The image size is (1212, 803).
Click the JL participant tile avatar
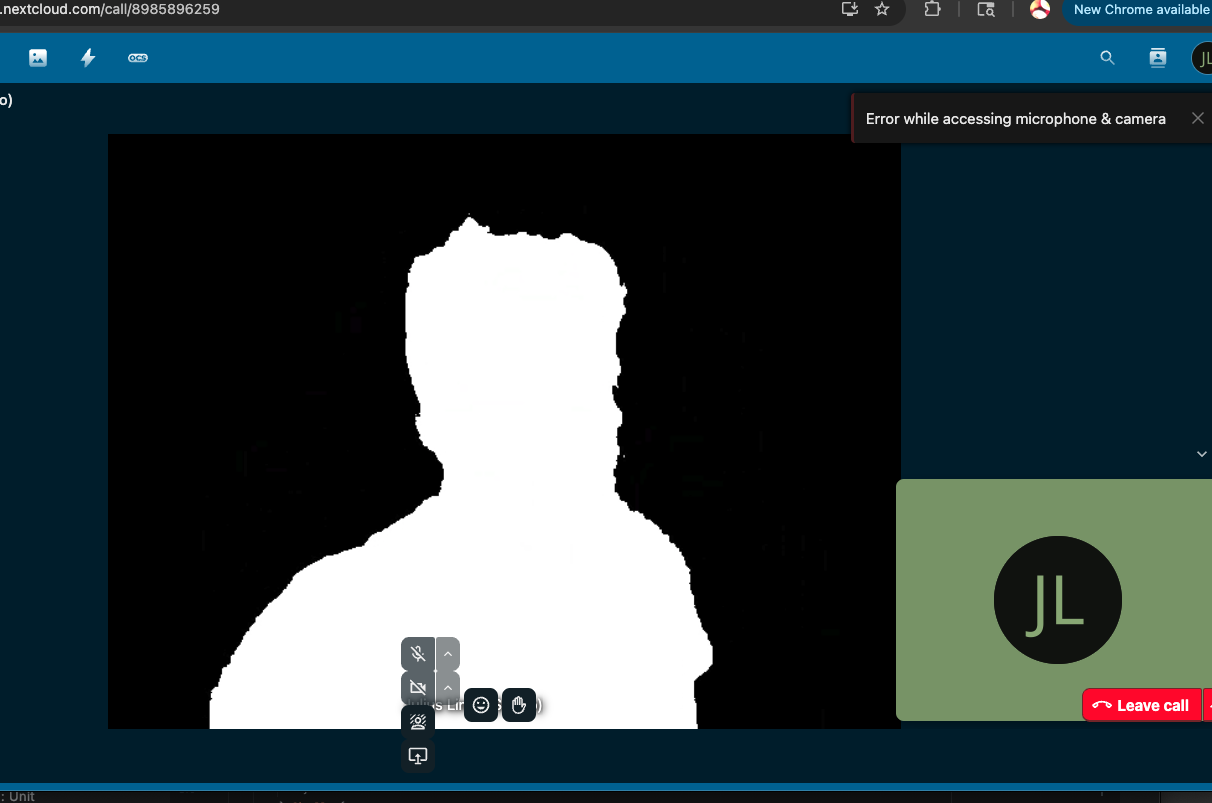(1057, 600)
